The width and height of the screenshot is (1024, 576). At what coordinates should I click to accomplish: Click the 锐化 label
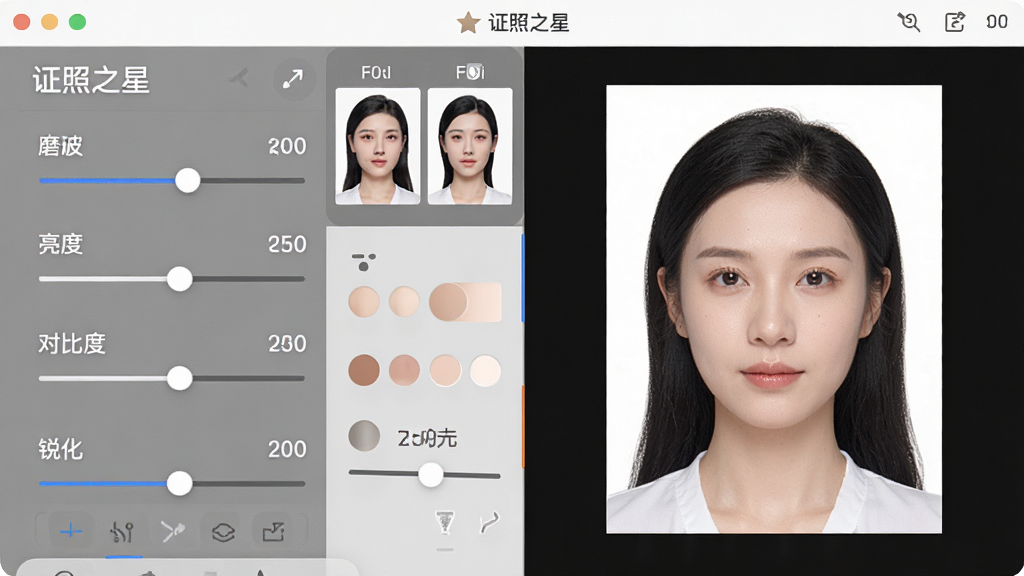click(x=60, y=449)
